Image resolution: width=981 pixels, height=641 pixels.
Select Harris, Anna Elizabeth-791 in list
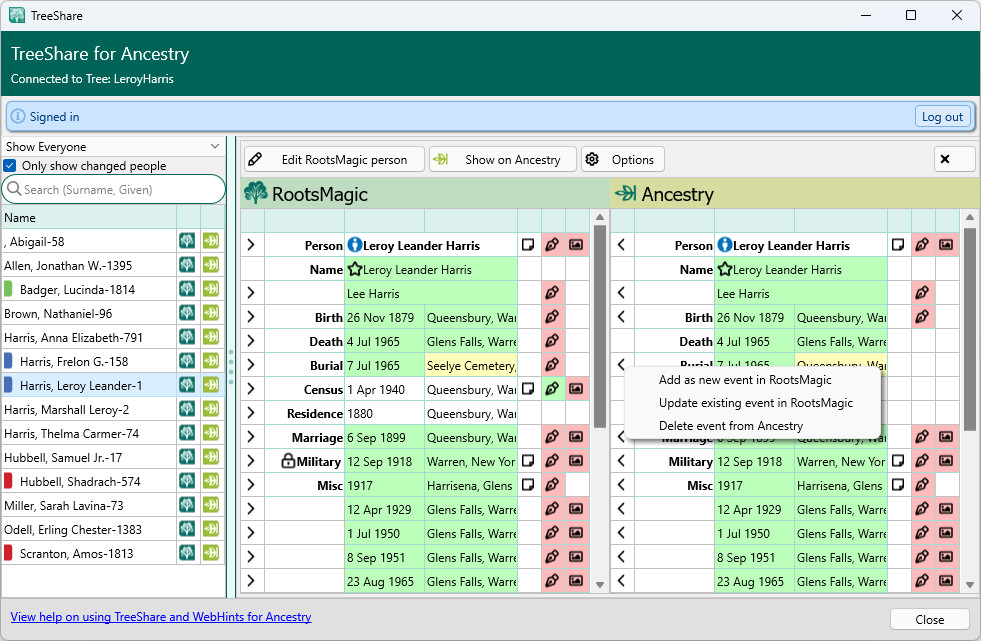point(89,337)
